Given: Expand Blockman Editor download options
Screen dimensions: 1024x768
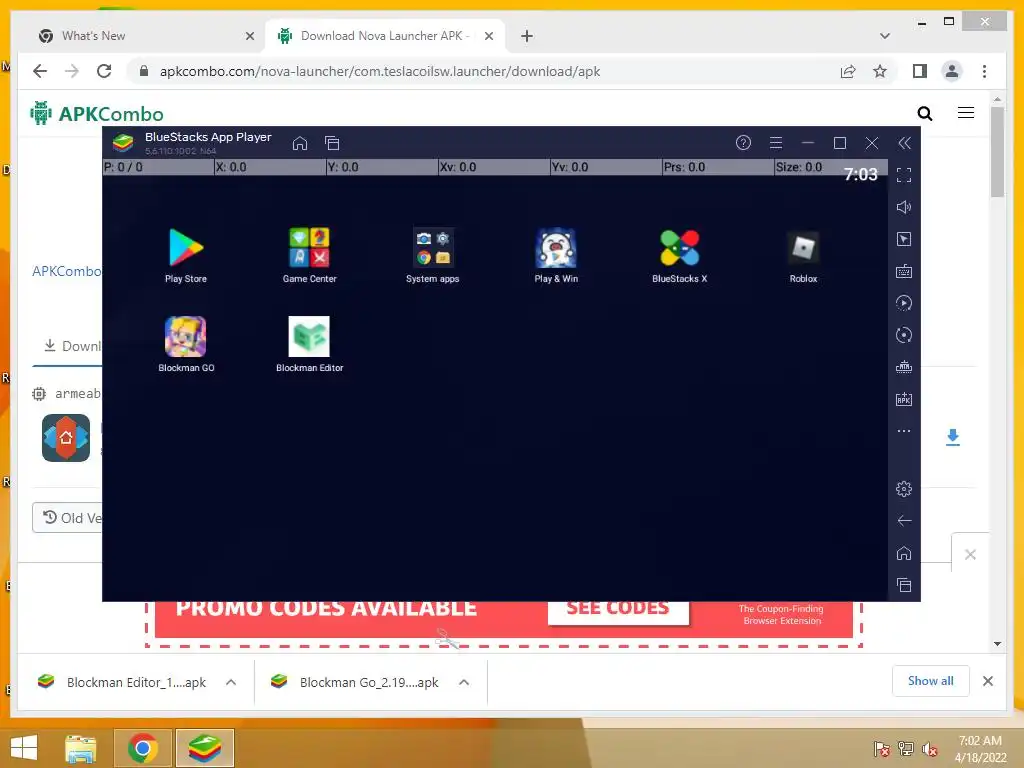Looking at the screenshot, I should coord(231,682).
